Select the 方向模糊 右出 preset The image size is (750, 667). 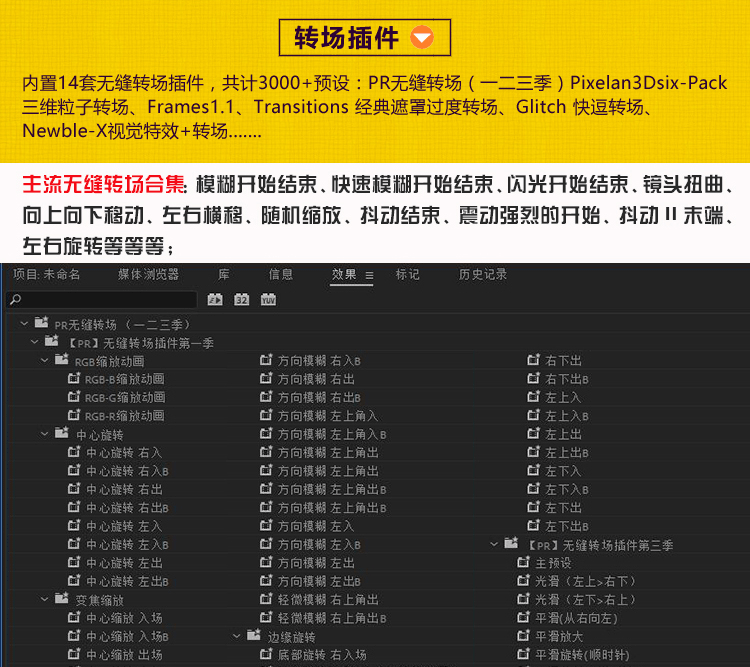316,379
